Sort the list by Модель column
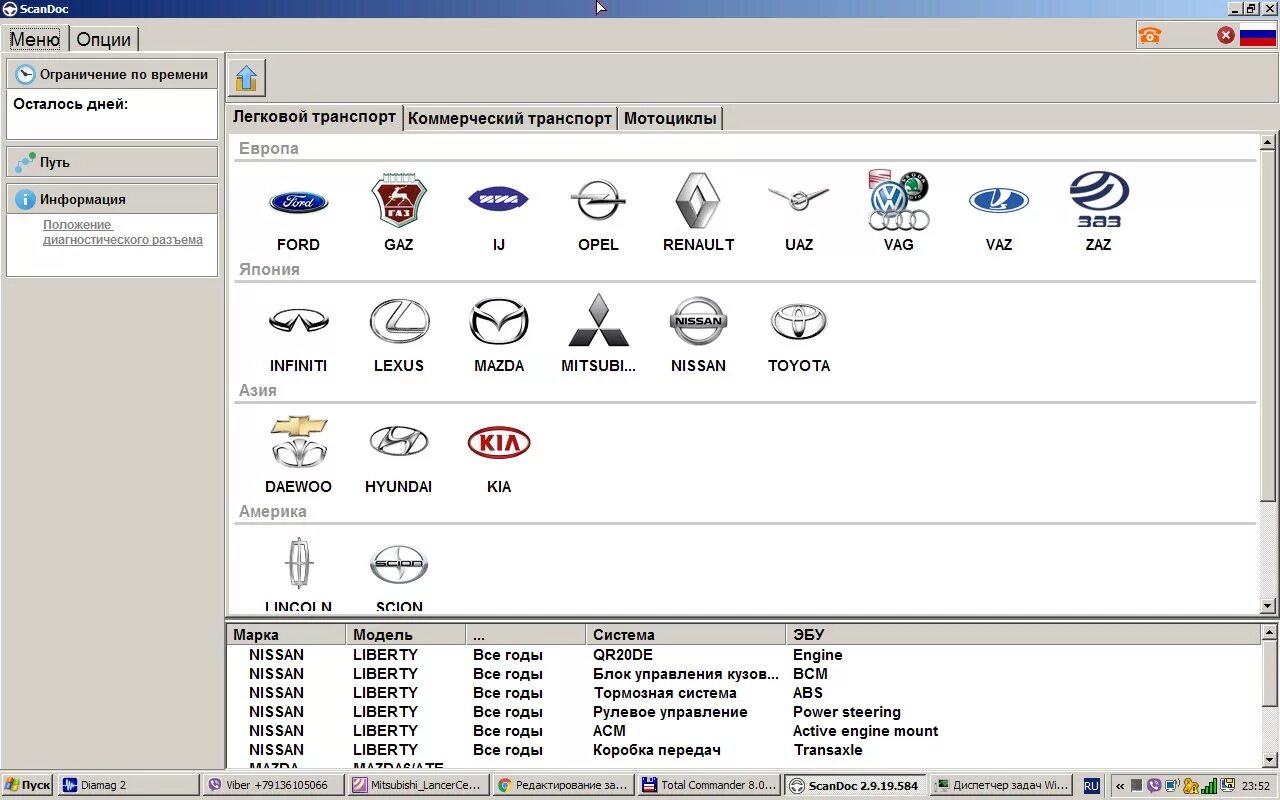Screen dimensions: 1280x800 coord(405,634)
